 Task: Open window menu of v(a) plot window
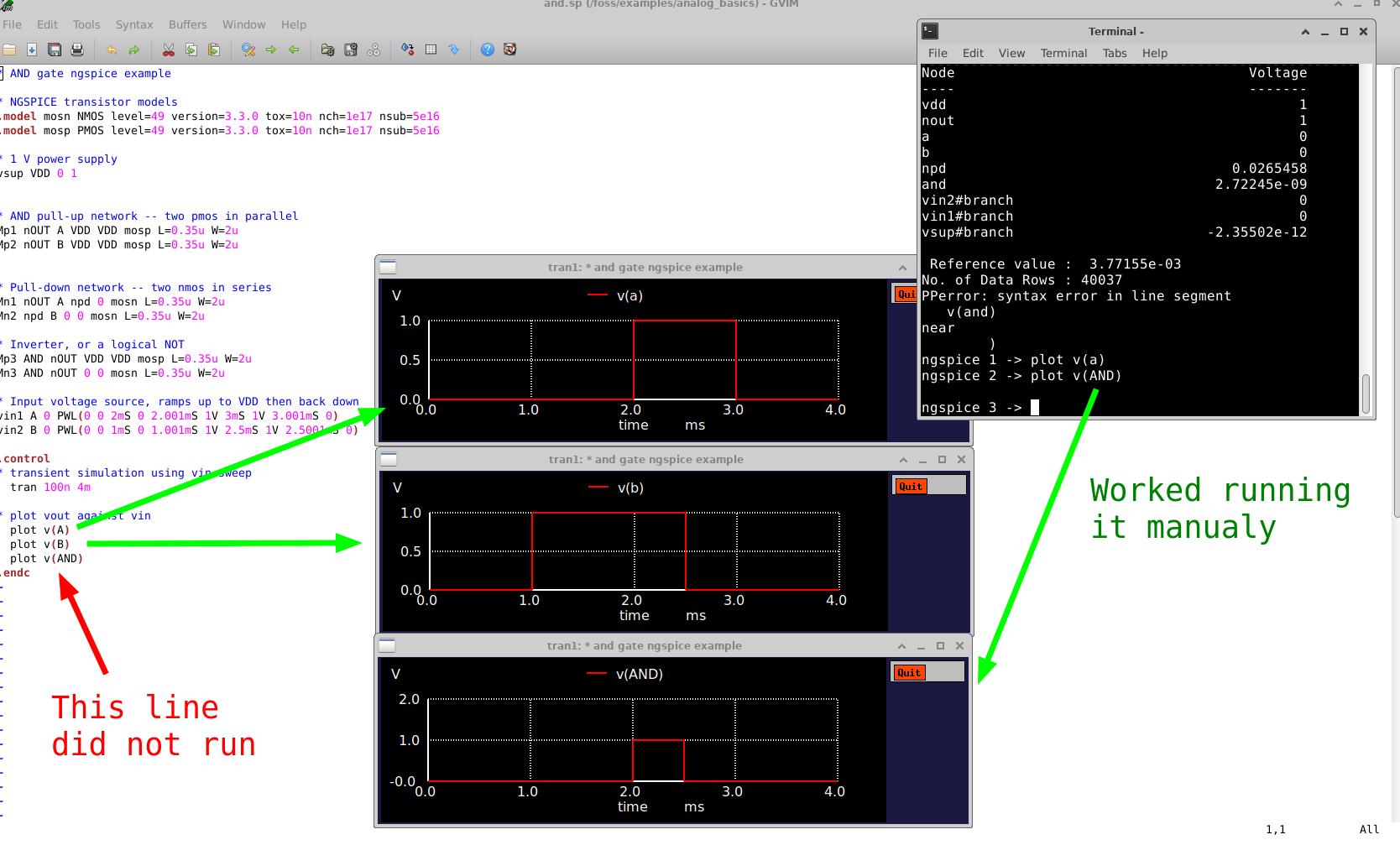tap(389, 268)
